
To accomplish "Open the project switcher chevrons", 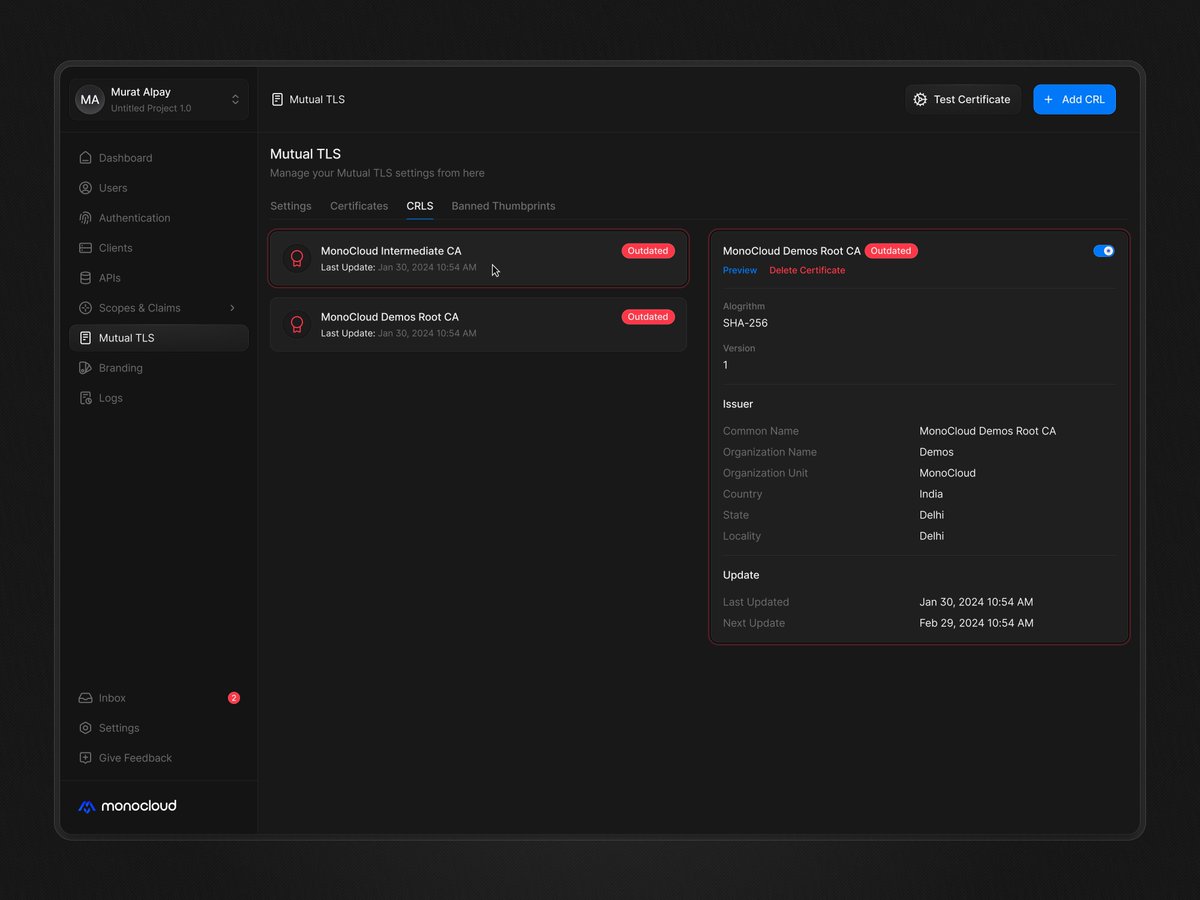I will [235, 100].
